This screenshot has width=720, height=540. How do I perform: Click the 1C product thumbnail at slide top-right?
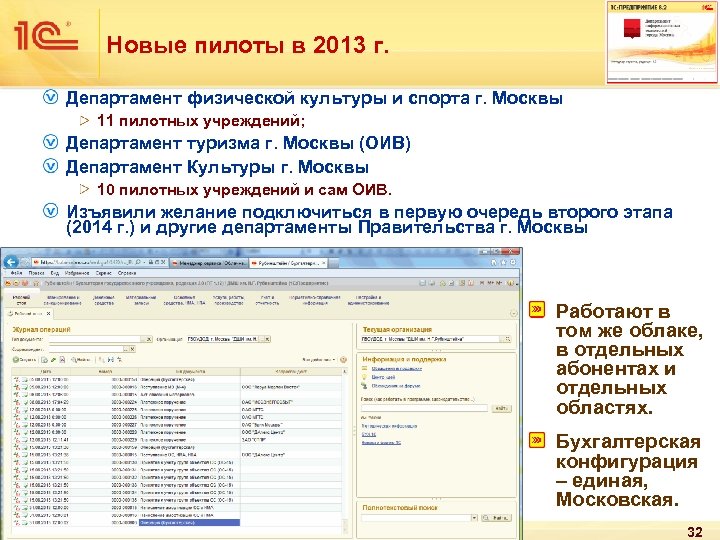point(662,42)
